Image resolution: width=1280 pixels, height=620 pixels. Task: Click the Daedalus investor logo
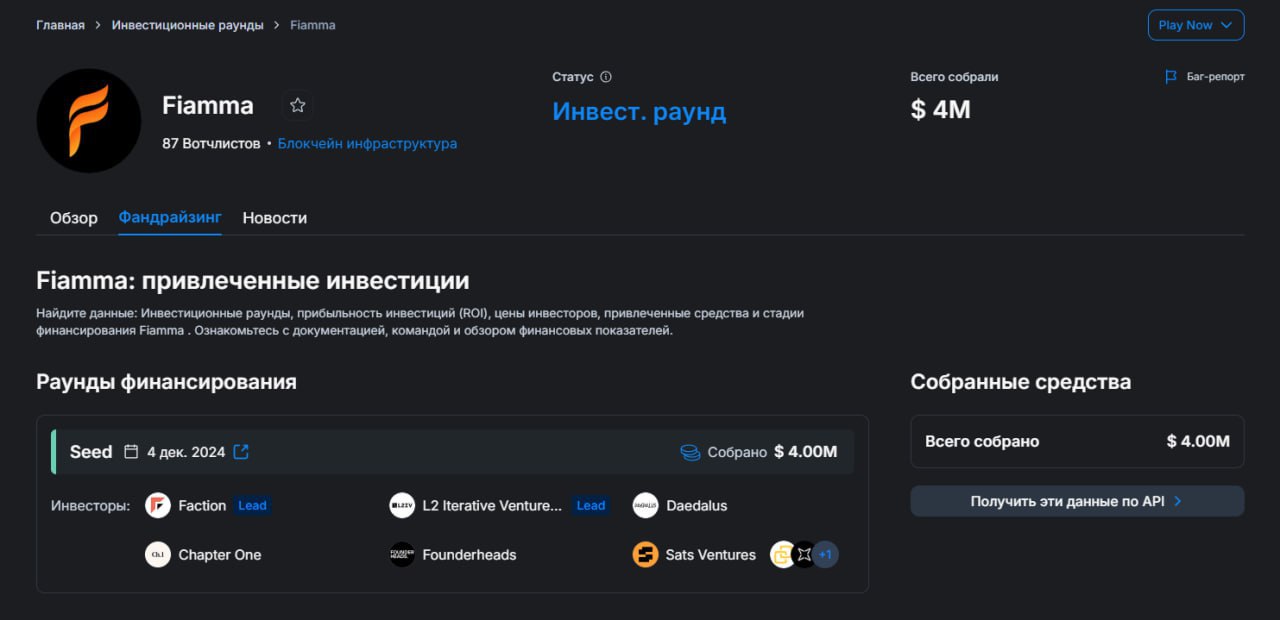[x=646, y=505]
